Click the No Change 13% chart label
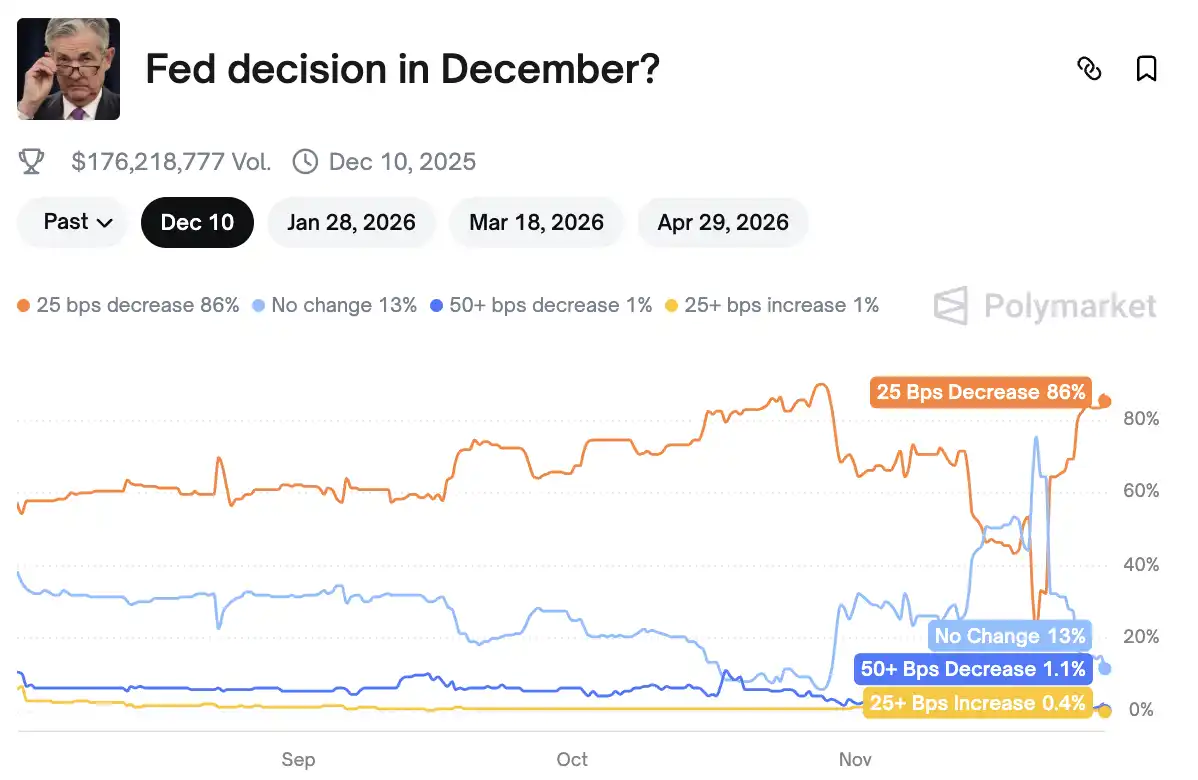This screenshot has height=780, width=1198. (x=1009, y=636)
